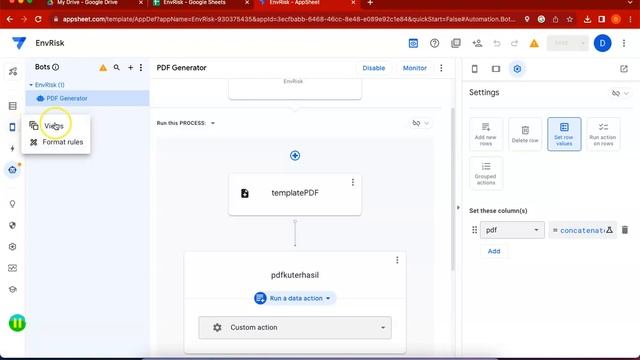Open the header three-dot more menu
The image size is (640, 360).
pos(624,43)
